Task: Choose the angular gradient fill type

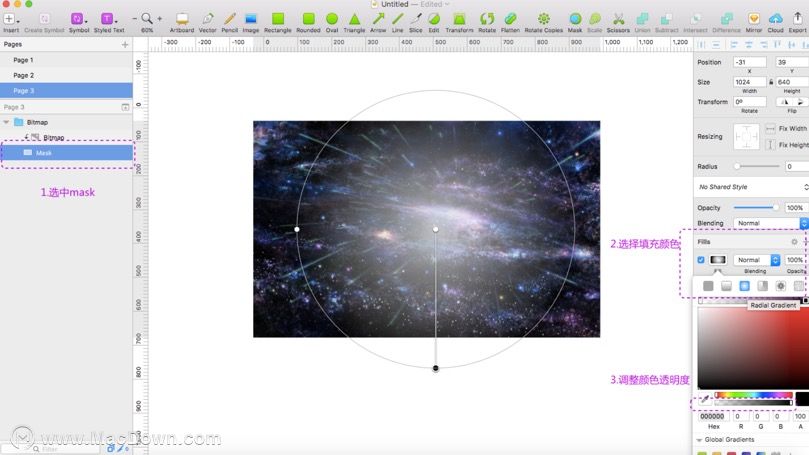Action: [x=763, y=286]
